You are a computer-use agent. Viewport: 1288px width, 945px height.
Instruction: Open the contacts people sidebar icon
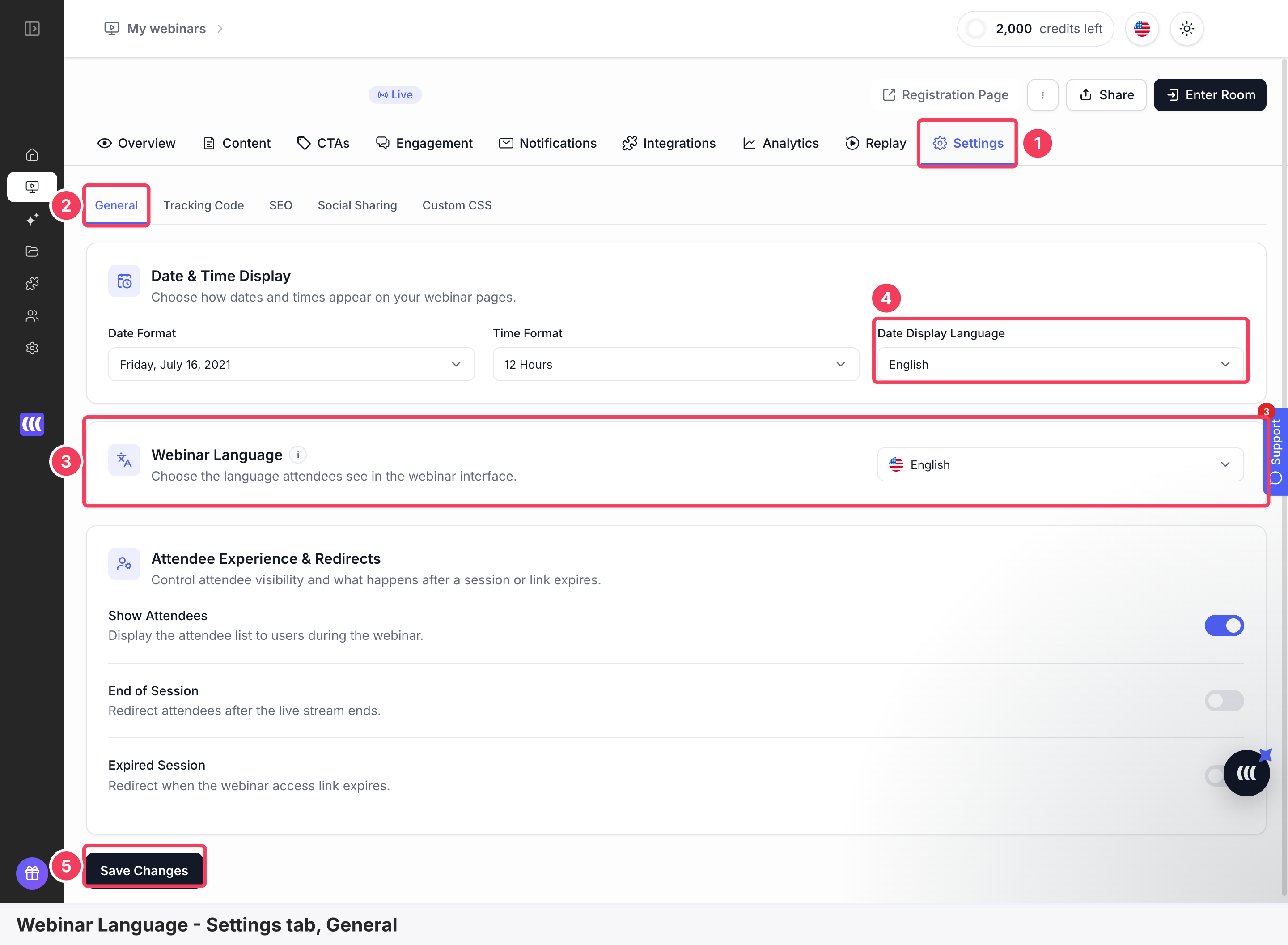pyautogui.click(x=32, y=316)
